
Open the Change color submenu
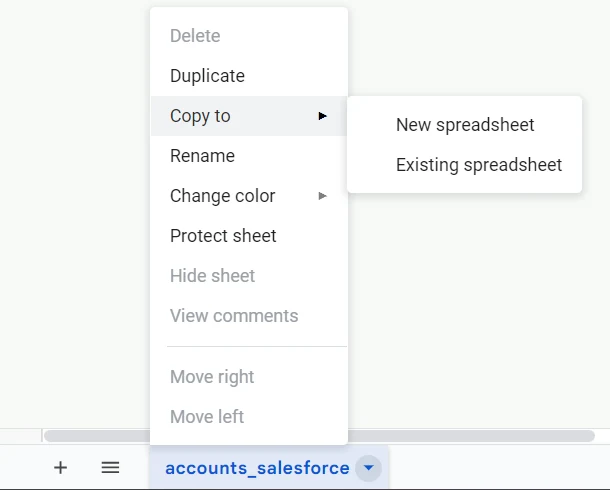coord(249,196)
